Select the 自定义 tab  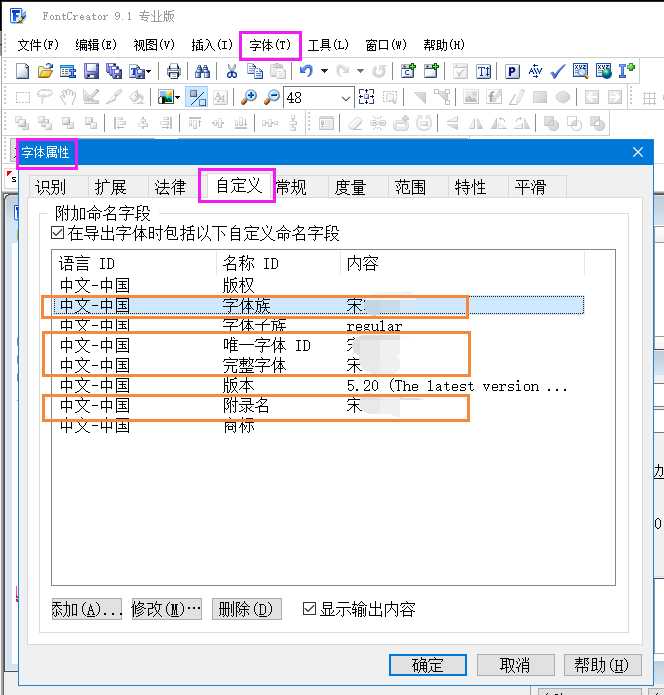click(x=238, y=185)
